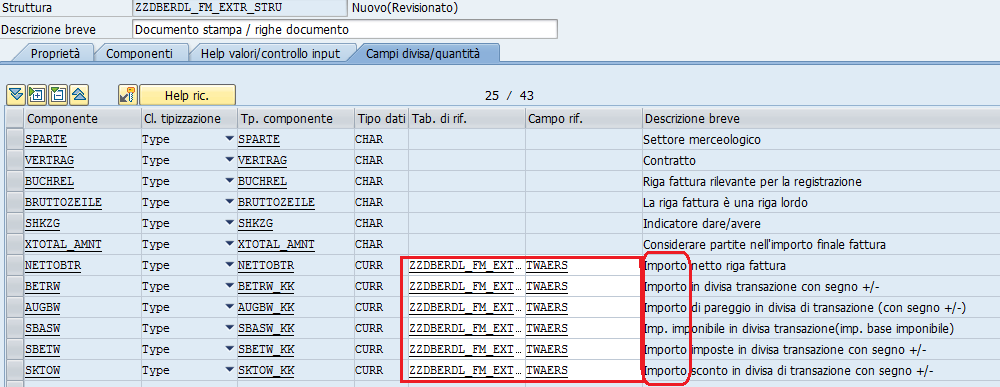Click the Componente column header

pos(82,119)
